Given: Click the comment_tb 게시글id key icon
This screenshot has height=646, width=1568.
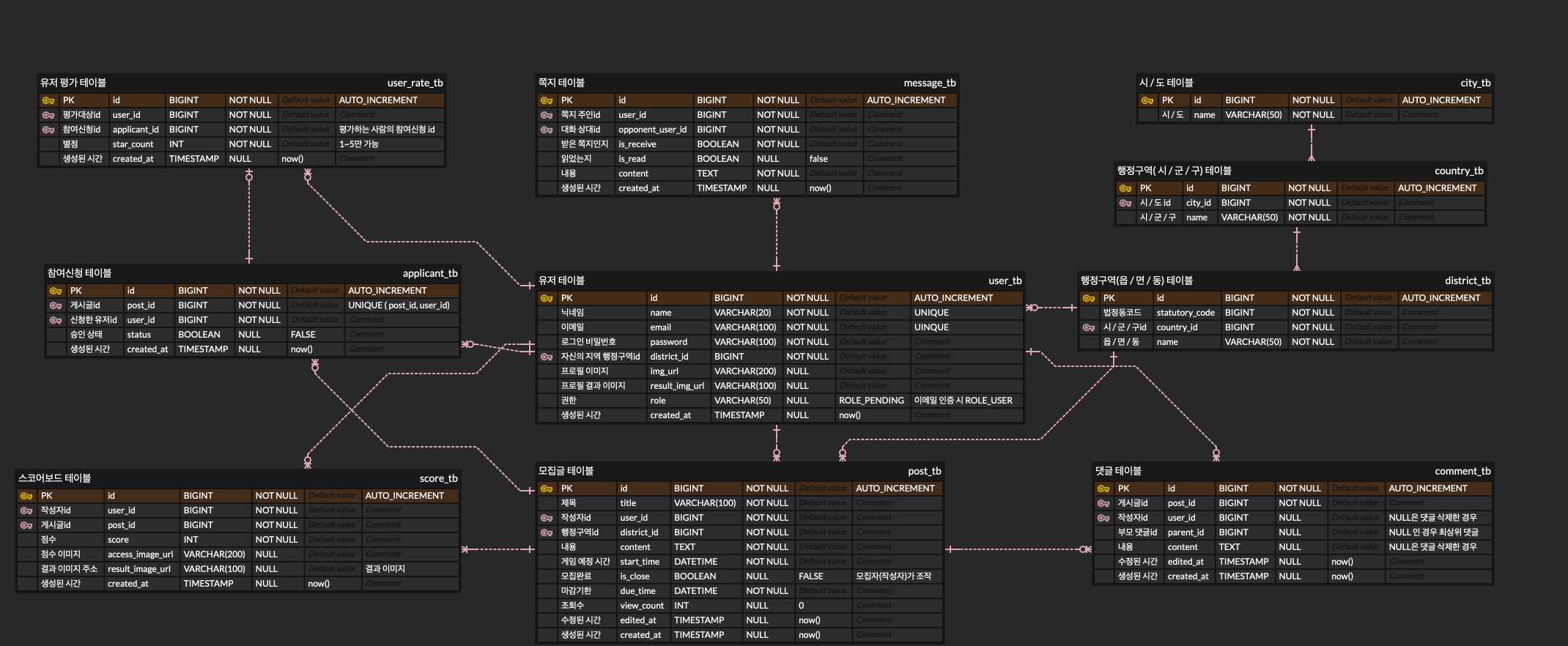Looking at the screenshot, I should [1103, 503].
